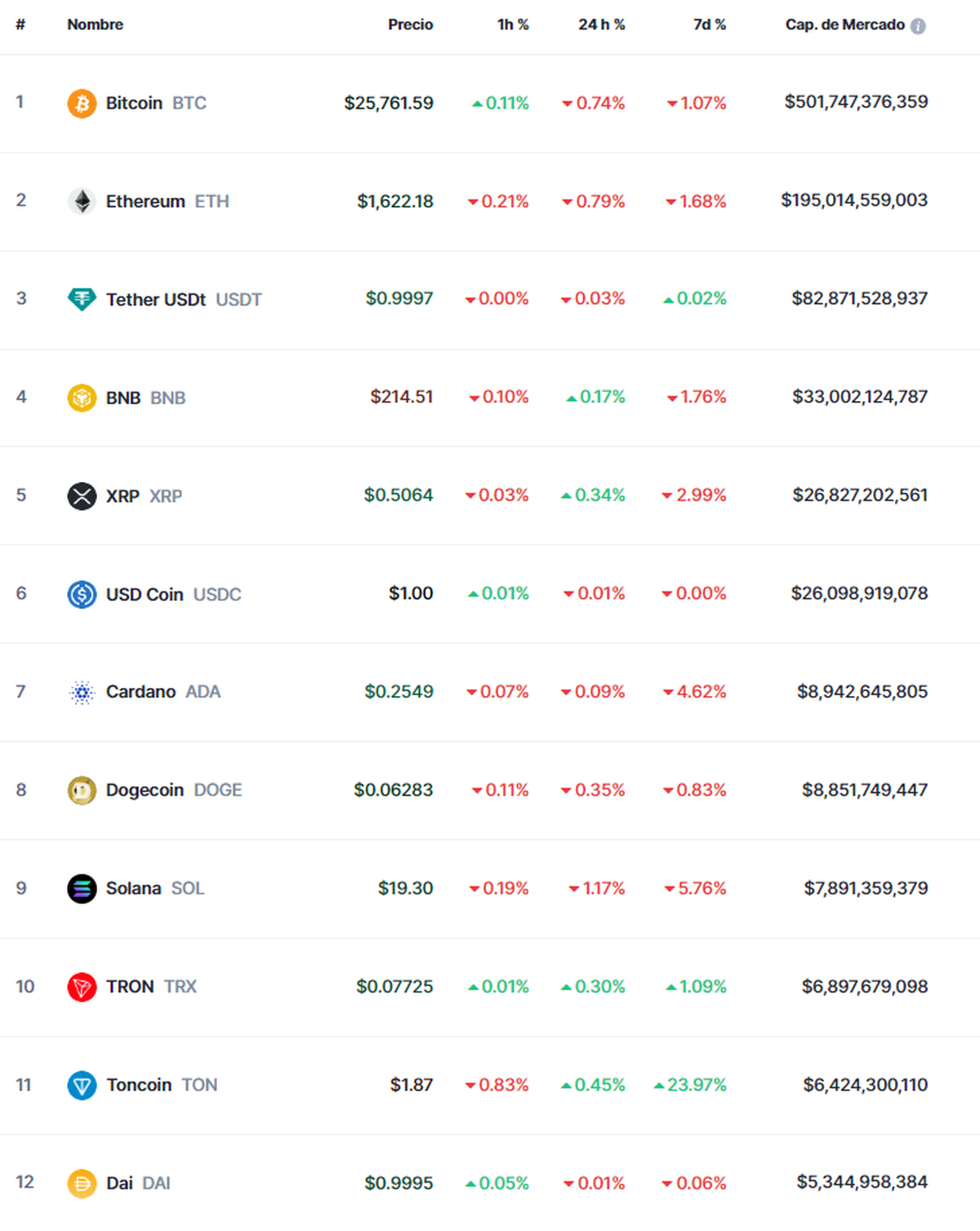Sort by the 24 h % column header
Viewport: 980px width, 1231px height.
pos(601,25)
